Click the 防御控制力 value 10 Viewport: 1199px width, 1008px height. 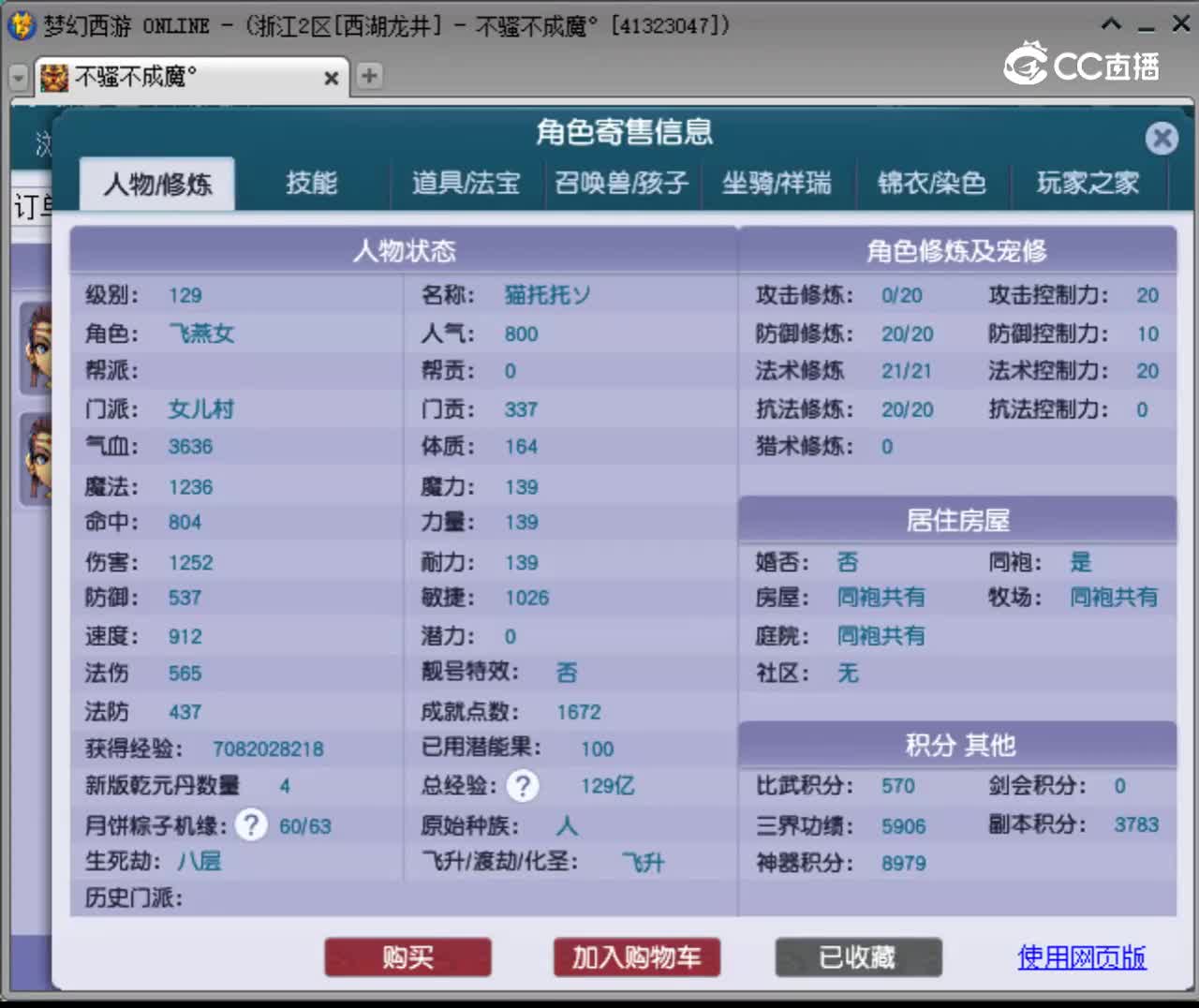pyautogui.click(x=1147, y=334)
